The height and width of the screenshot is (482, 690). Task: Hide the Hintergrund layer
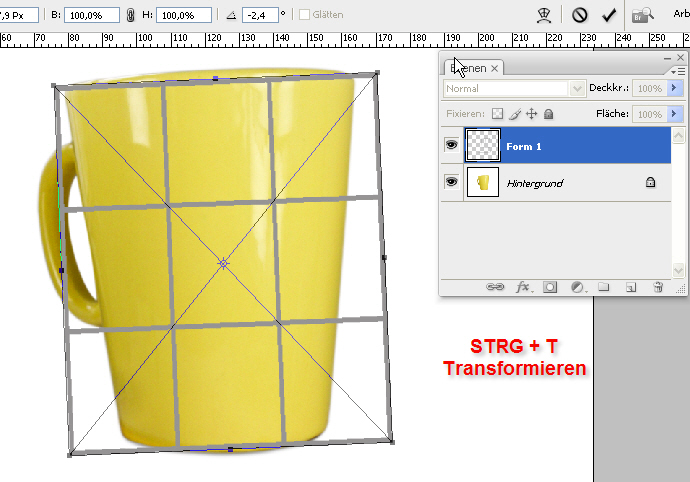[x=451, y=182]
